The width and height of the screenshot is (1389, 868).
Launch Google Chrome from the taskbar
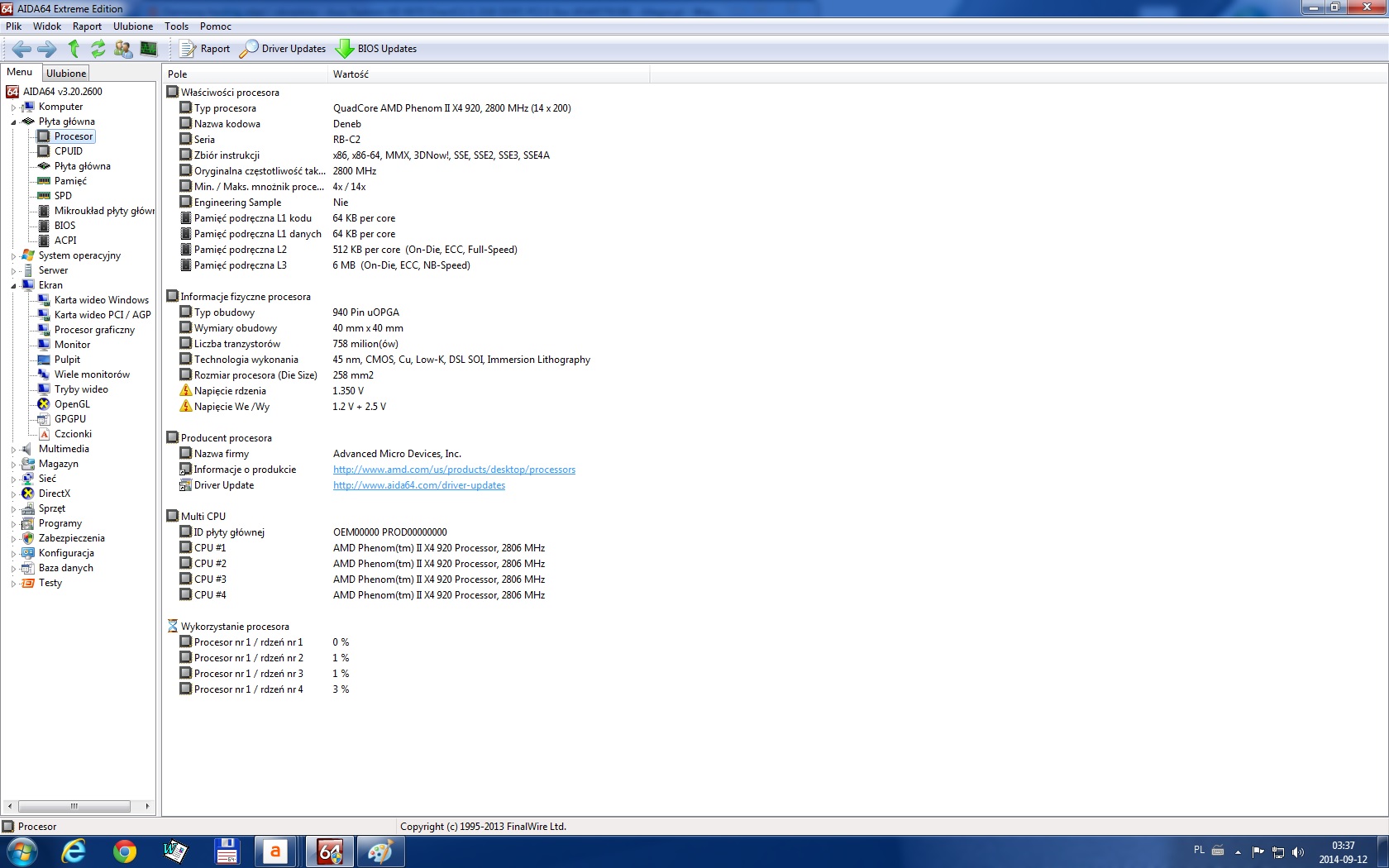(125, 851)
